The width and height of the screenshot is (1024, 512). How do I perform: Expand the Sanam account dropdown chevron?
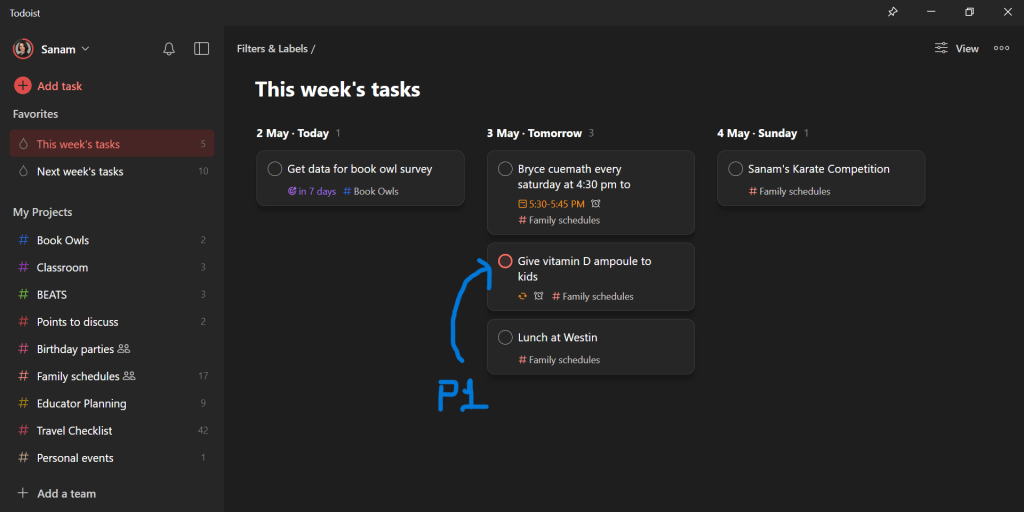(x=86, y=49)
